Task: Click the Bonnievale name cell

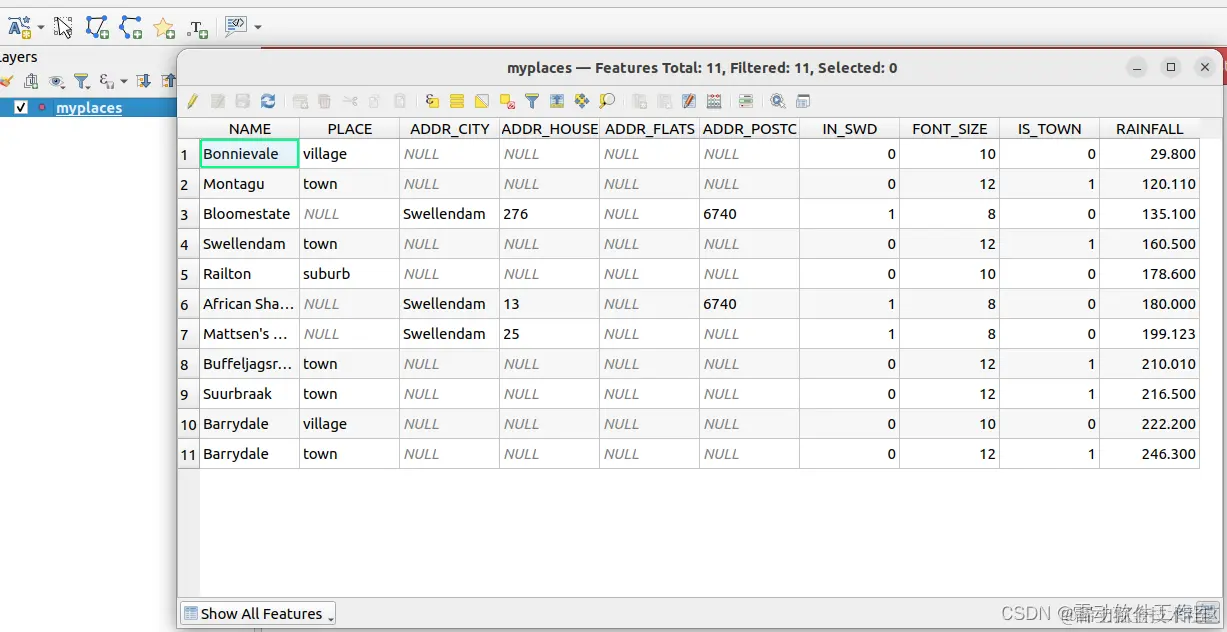Action: click(250, 154)
